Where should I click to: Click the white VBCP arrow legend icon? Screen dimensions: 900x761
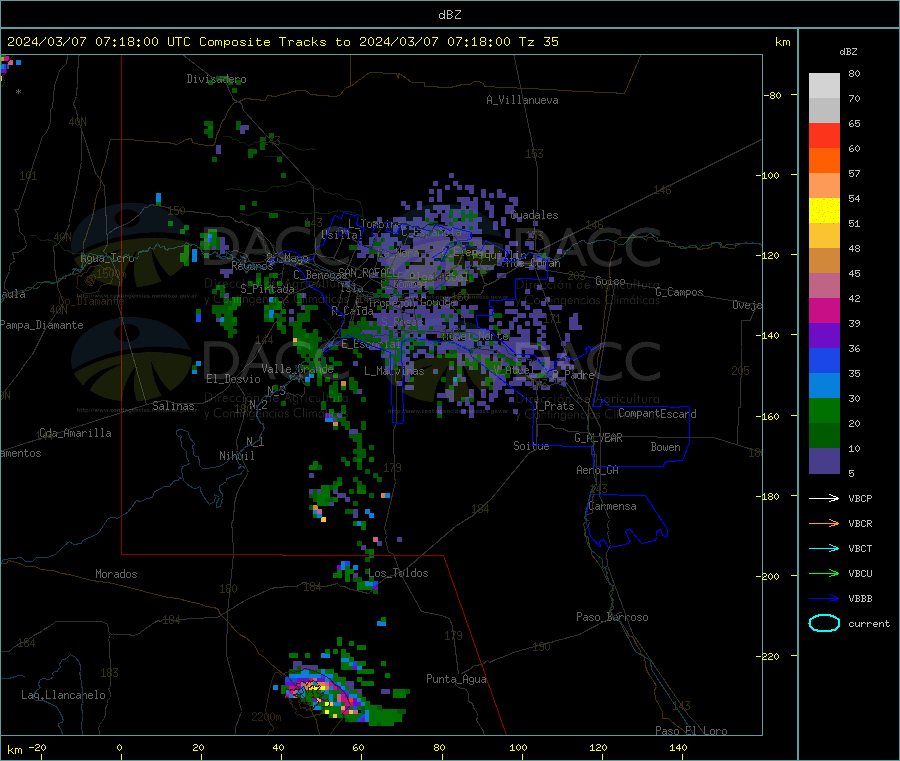tap(824, 498)
